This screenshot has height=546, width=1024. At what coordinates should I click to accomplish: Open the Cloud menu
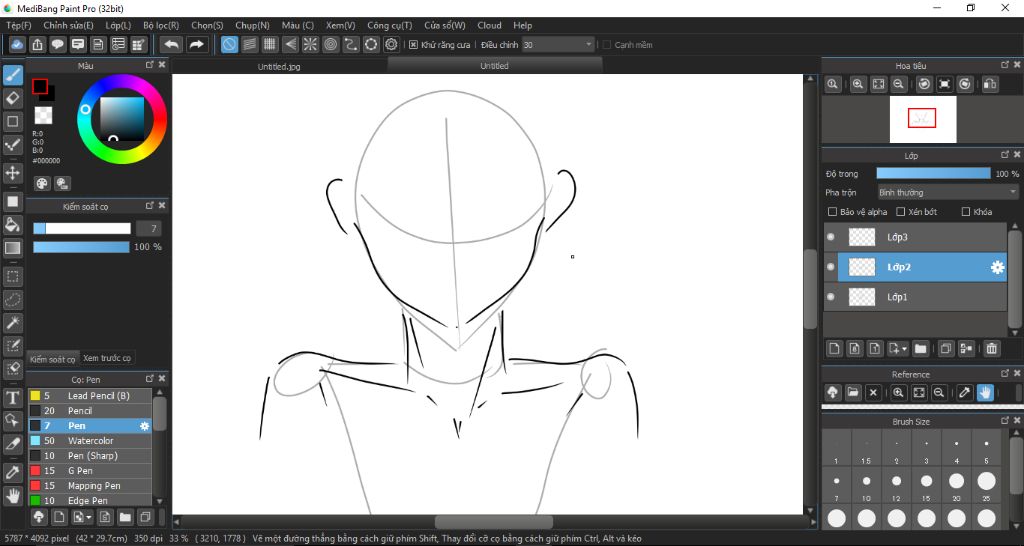click(489, 25)
